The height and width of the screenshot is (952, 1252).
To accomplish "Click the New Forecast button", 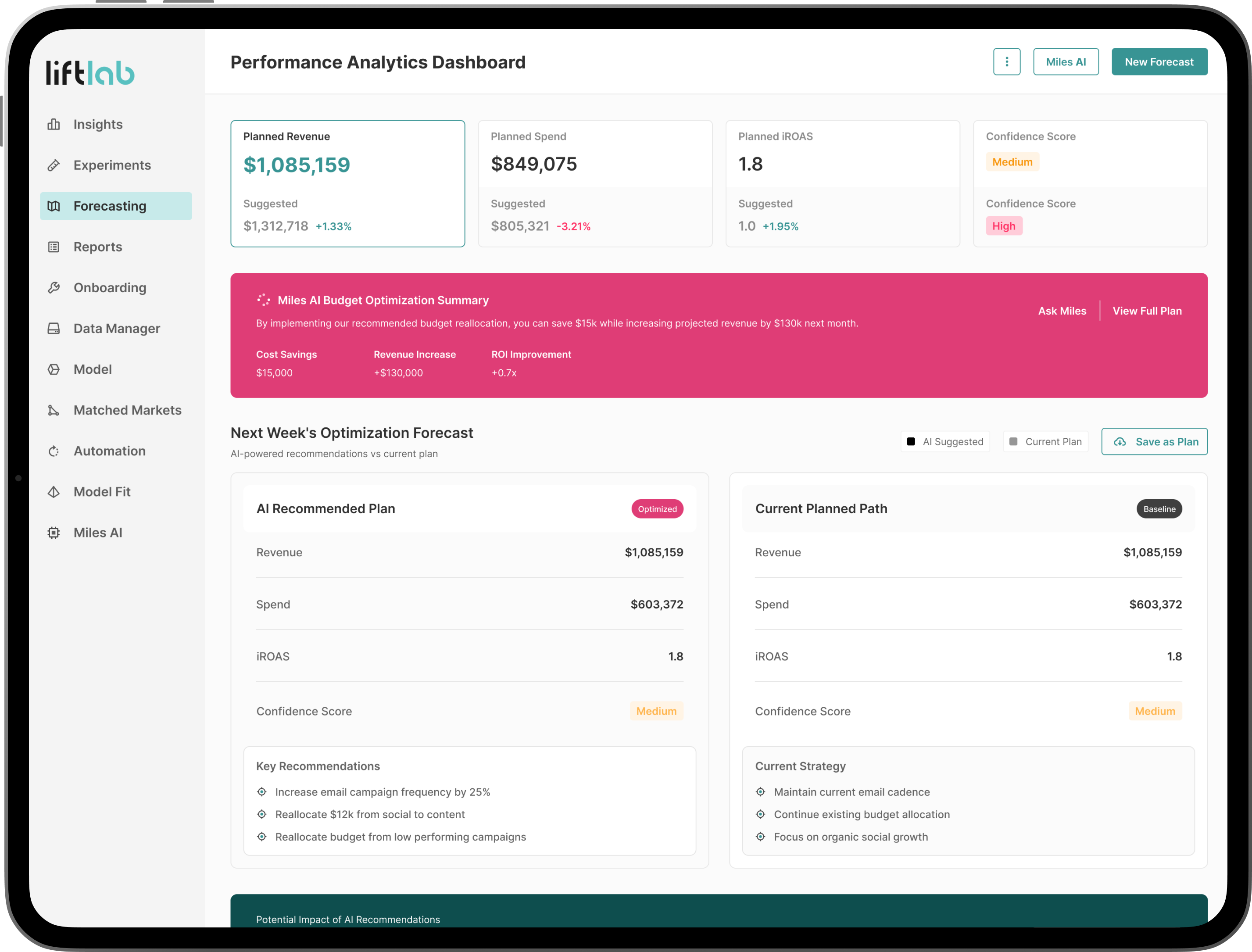I will tap(1159, 62).
